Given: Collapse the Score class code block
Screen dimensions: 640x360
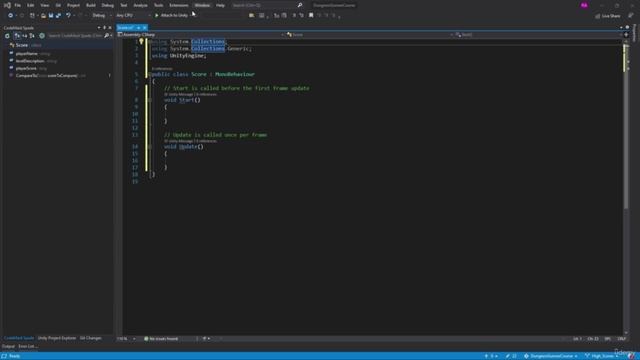Looking at the screenshot, I should click(x=150, y=74).
